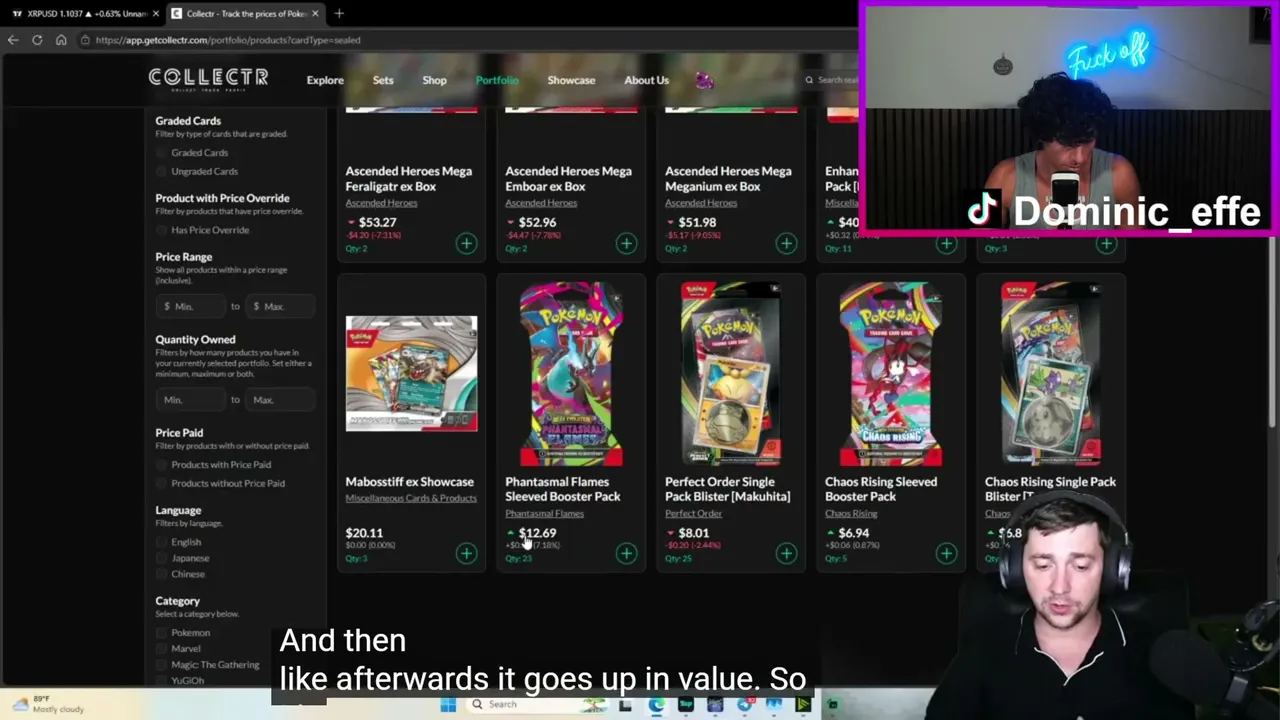Viewport: 1280px width, 720px height.
Task: Open the purple profile avatar
Action: (704, 80)
